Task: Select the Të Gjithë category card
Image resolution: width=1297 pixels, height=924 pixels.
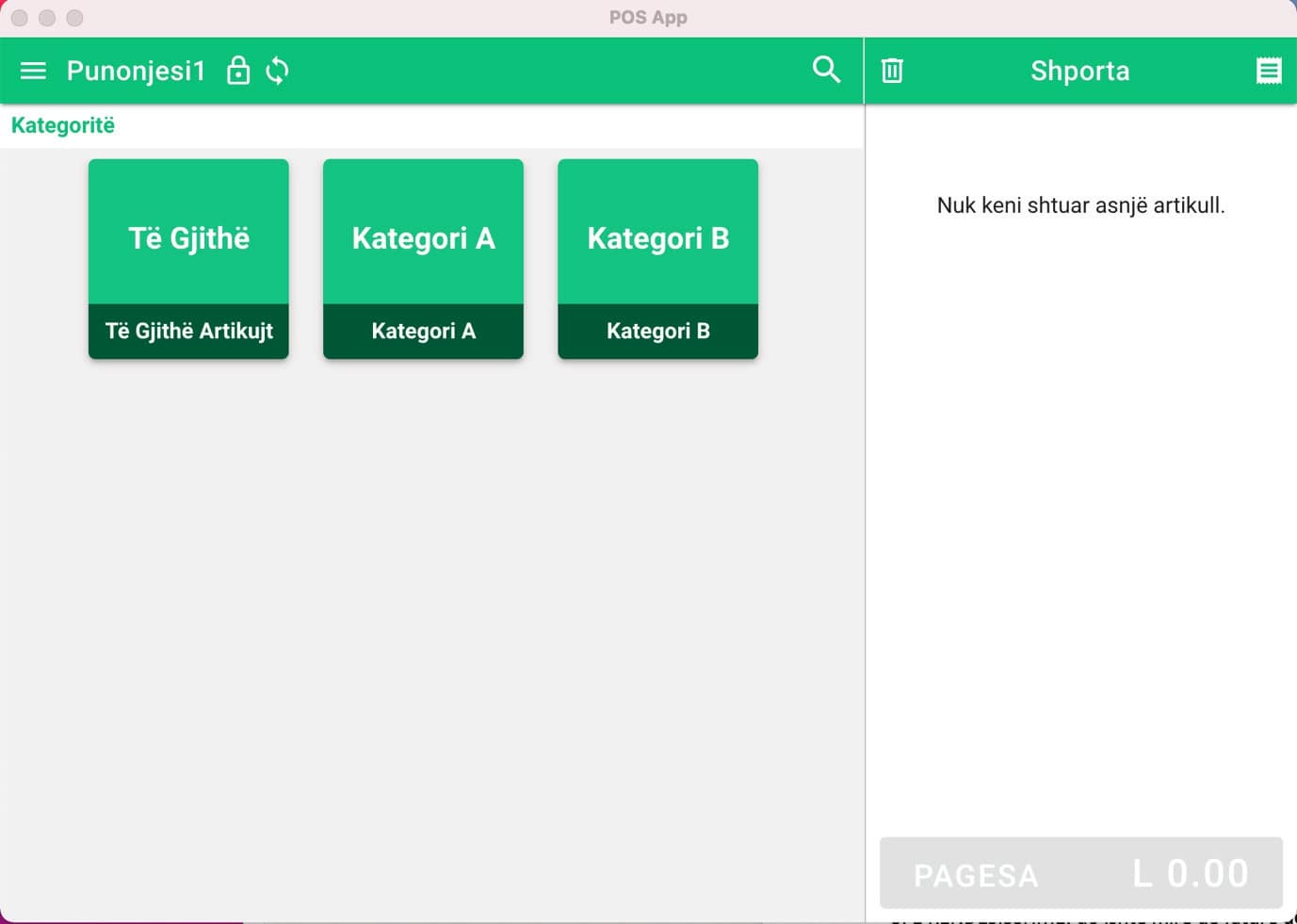Action: point(188,238)
